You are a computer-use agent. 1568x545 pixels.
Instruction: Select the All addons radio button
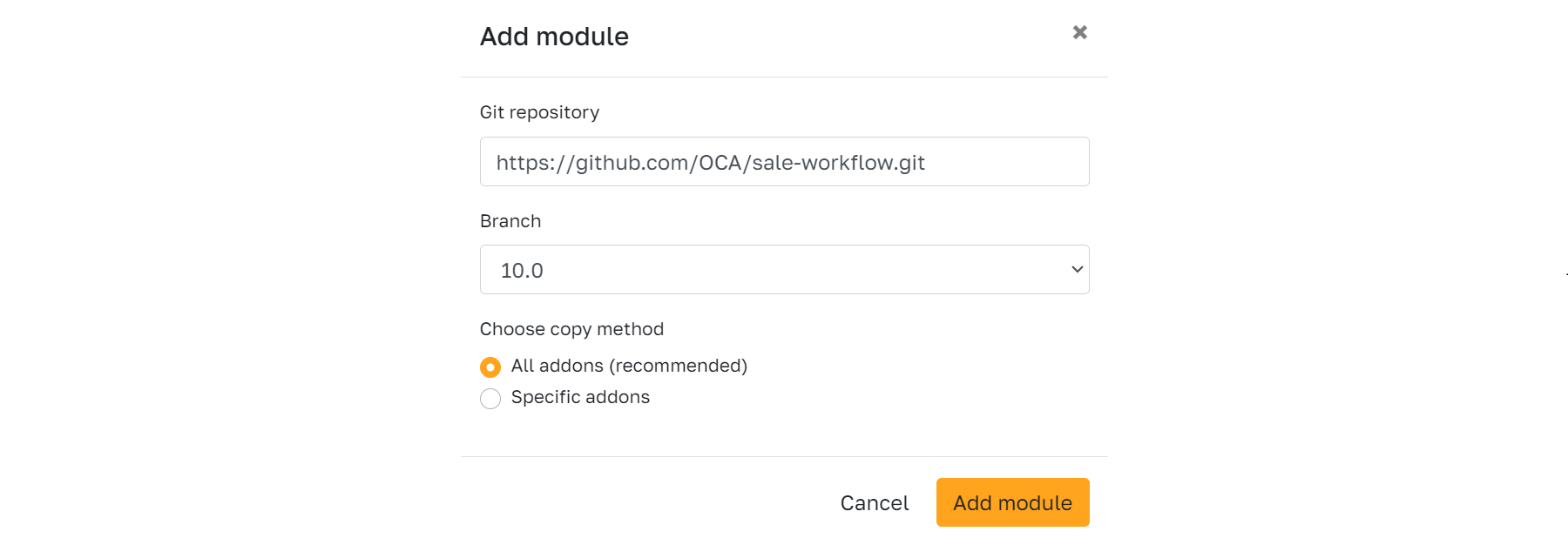490,367
